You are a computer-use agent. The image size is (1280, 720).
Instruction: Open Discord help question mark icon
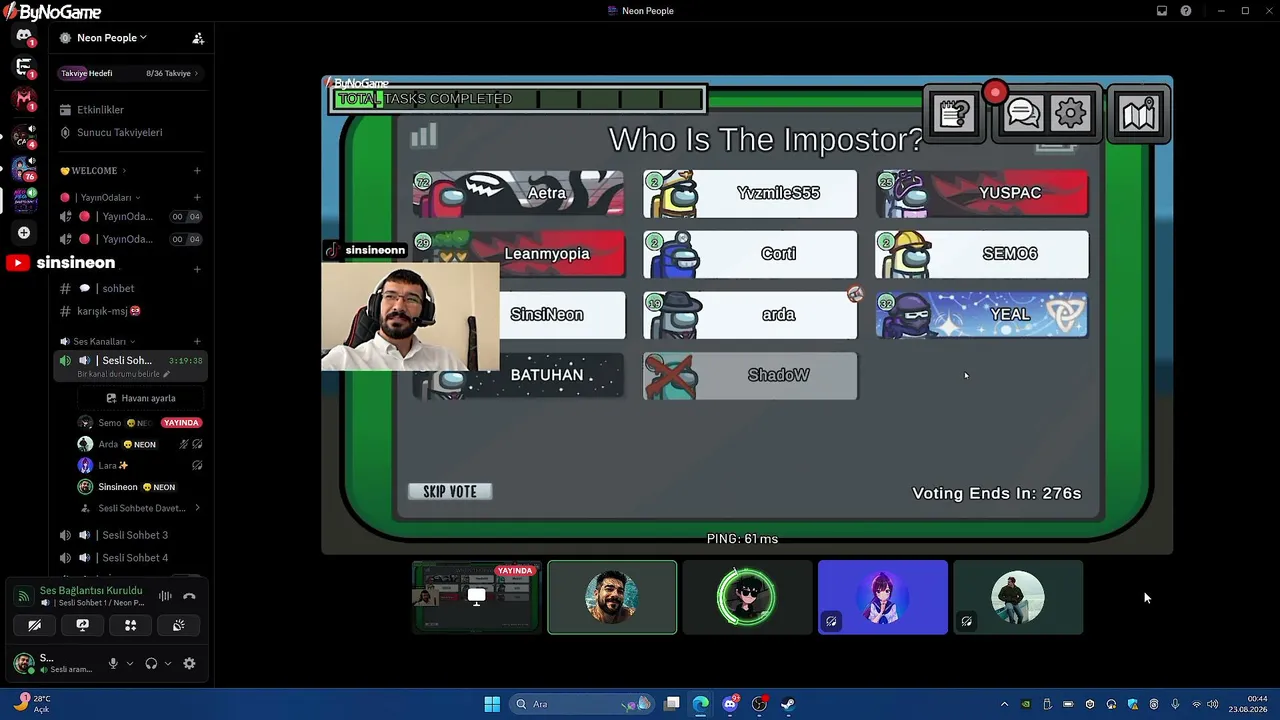[1186, 11]
